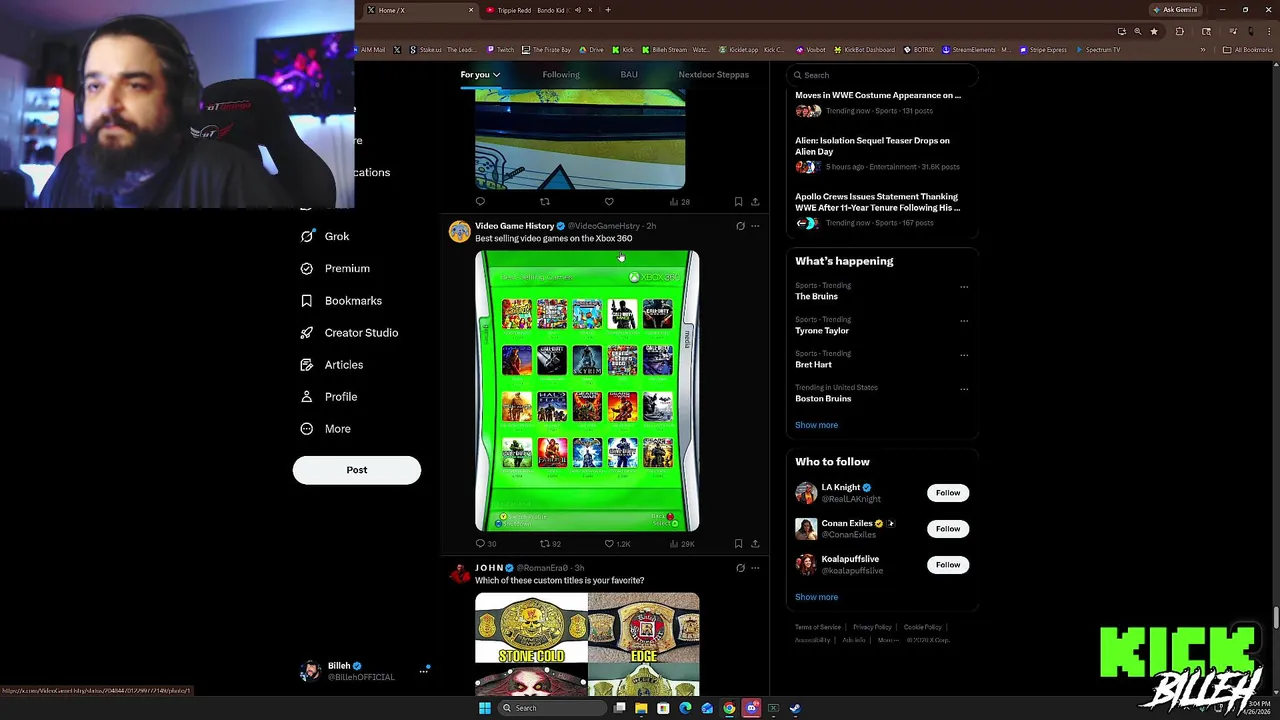Like the top post with 28 views

pos(609,202)
